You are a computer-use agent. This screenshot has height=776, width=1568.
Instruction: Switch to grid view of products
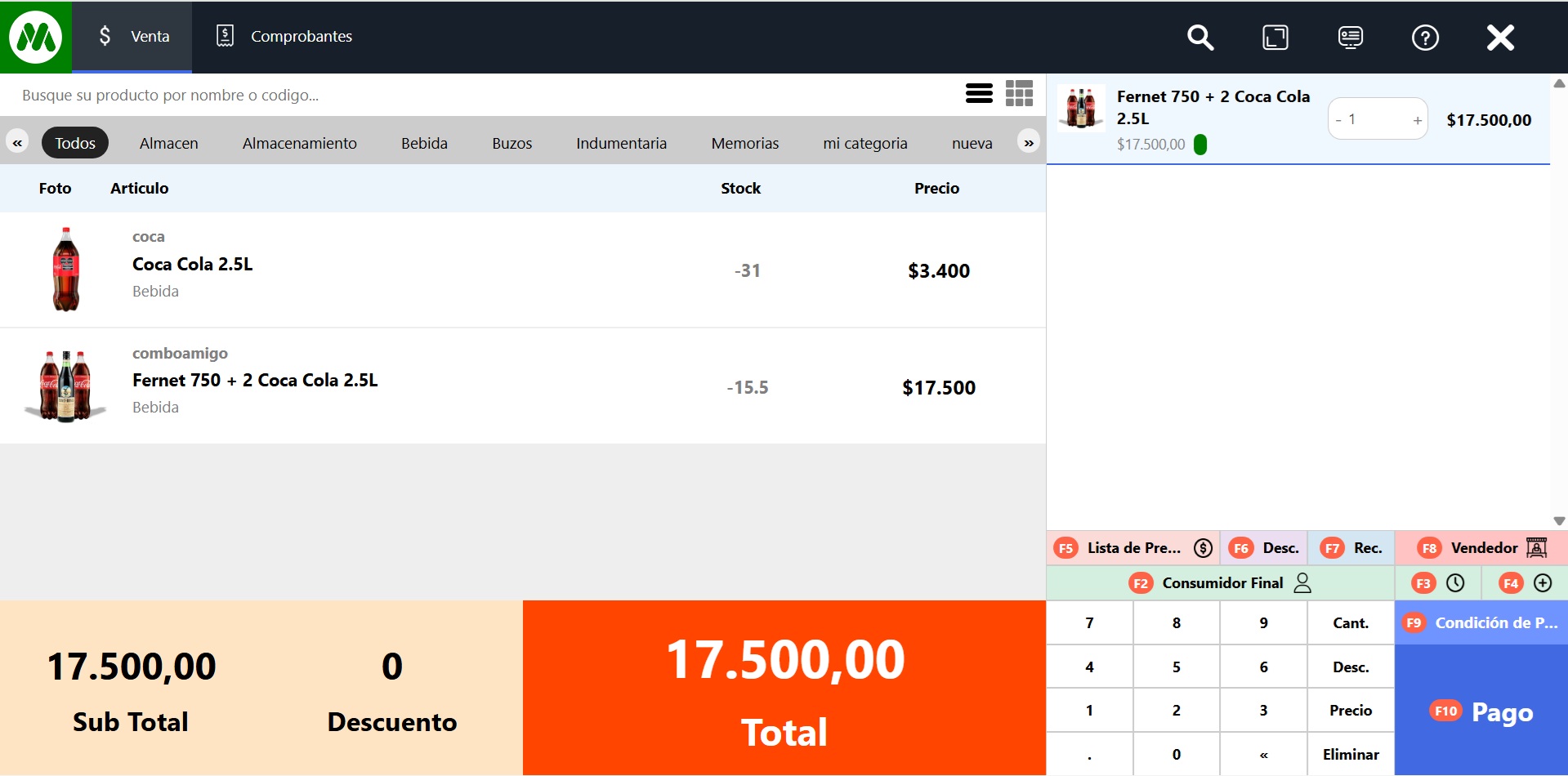(1019, 94)
